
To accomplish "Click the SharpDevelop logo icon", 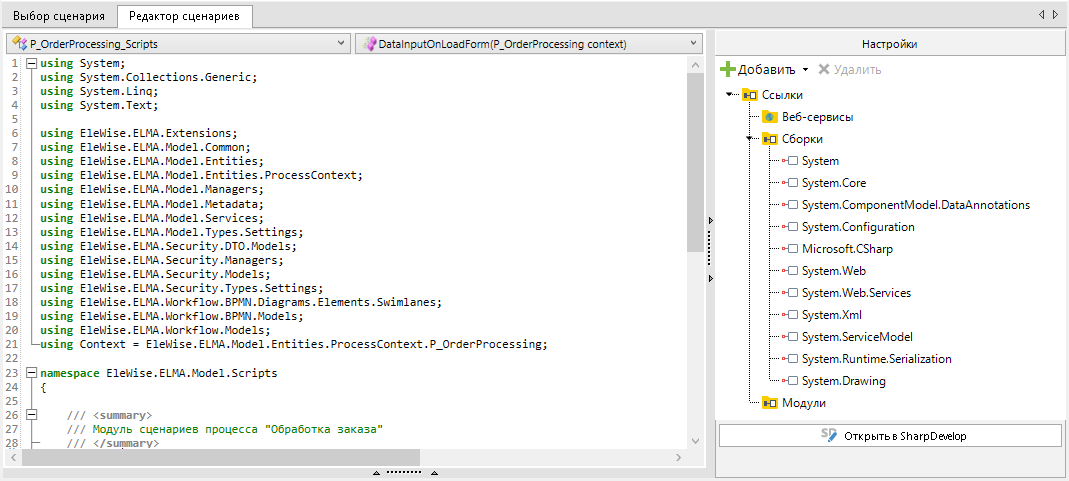I will (828, 435).
